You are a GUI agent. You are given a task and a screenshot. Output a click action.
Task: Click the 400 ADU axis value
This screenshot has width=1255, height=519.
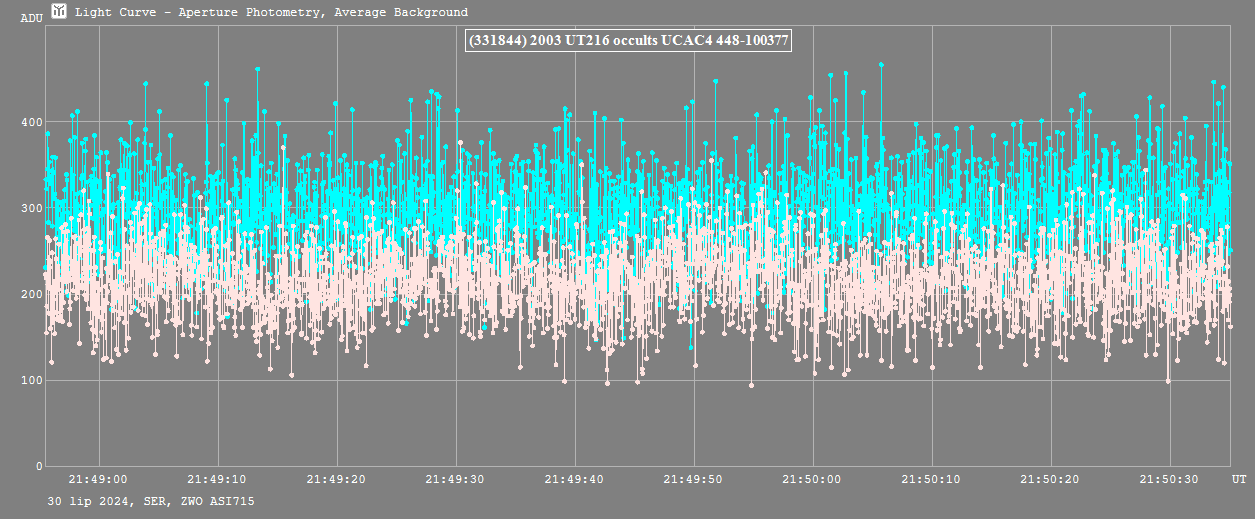[32, 123]
